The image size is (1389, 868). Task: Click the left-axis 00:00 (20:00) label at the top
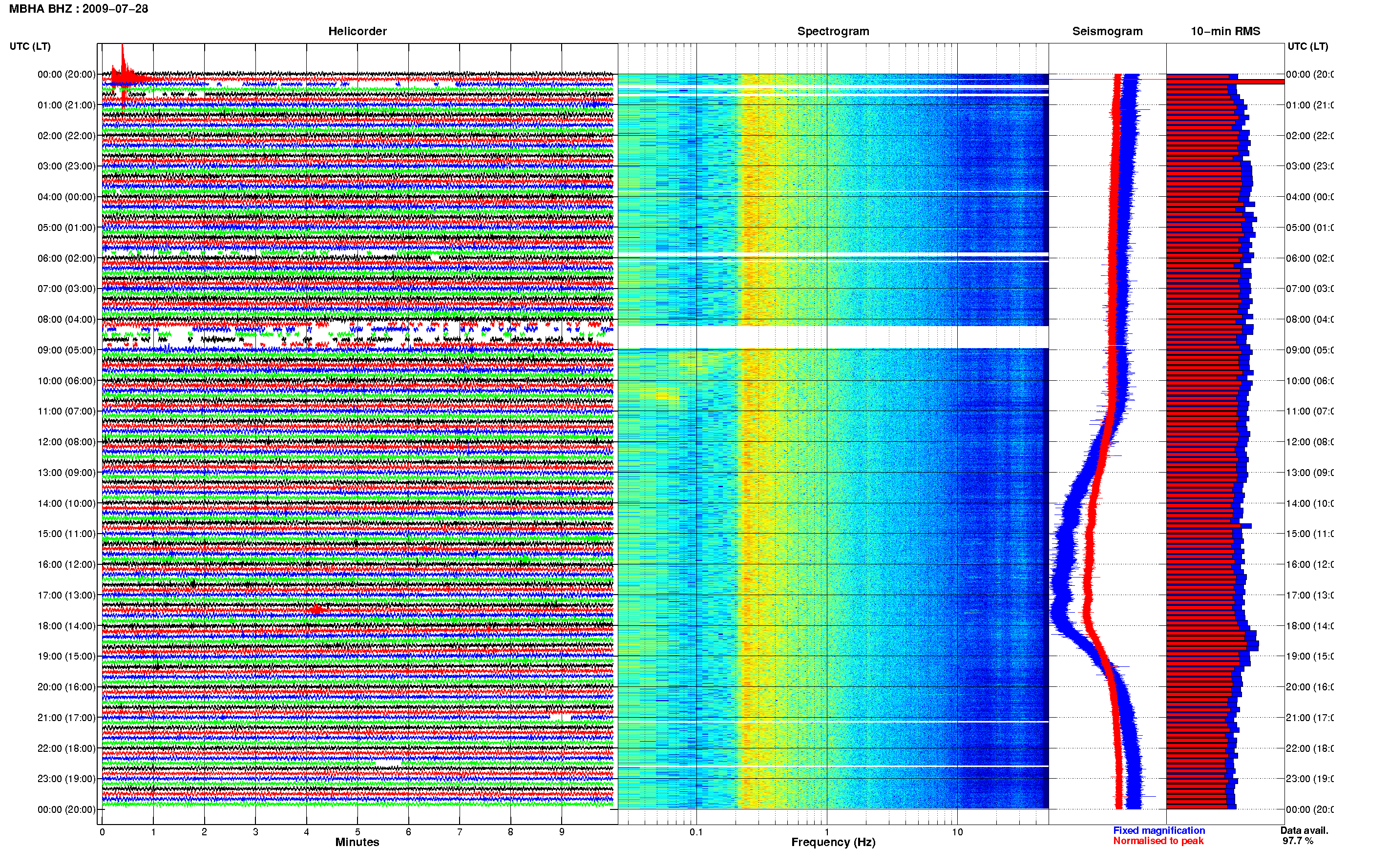[x=66, y=74]
